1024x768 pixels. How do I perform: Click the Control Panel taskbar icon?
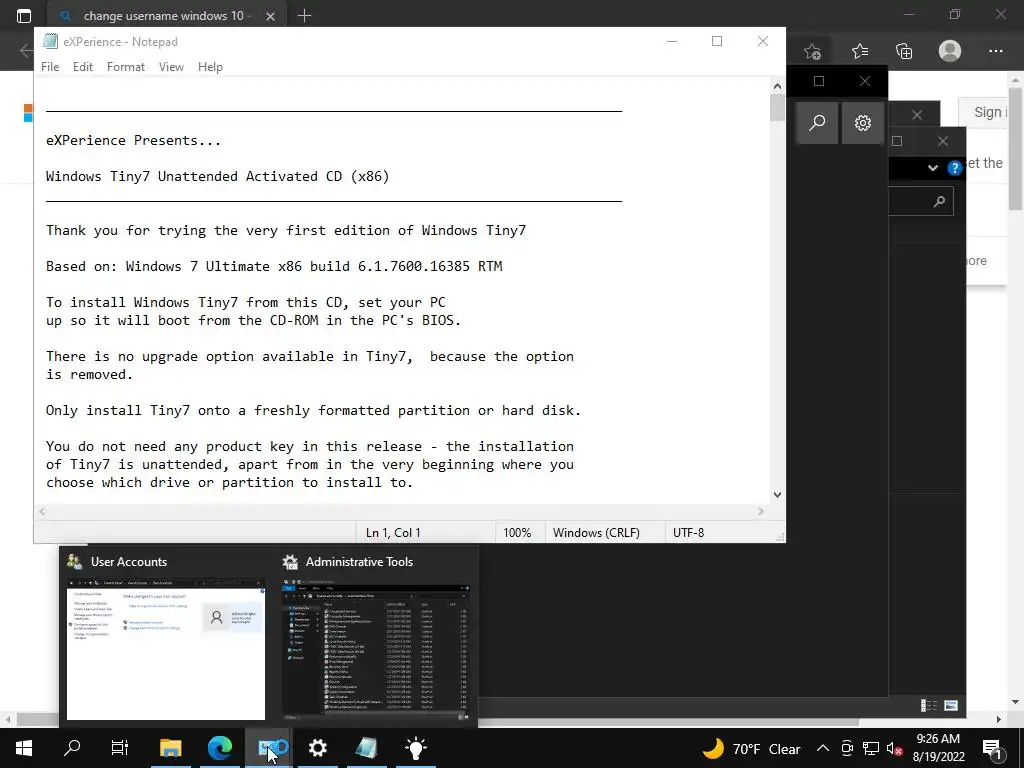[269, 748]
